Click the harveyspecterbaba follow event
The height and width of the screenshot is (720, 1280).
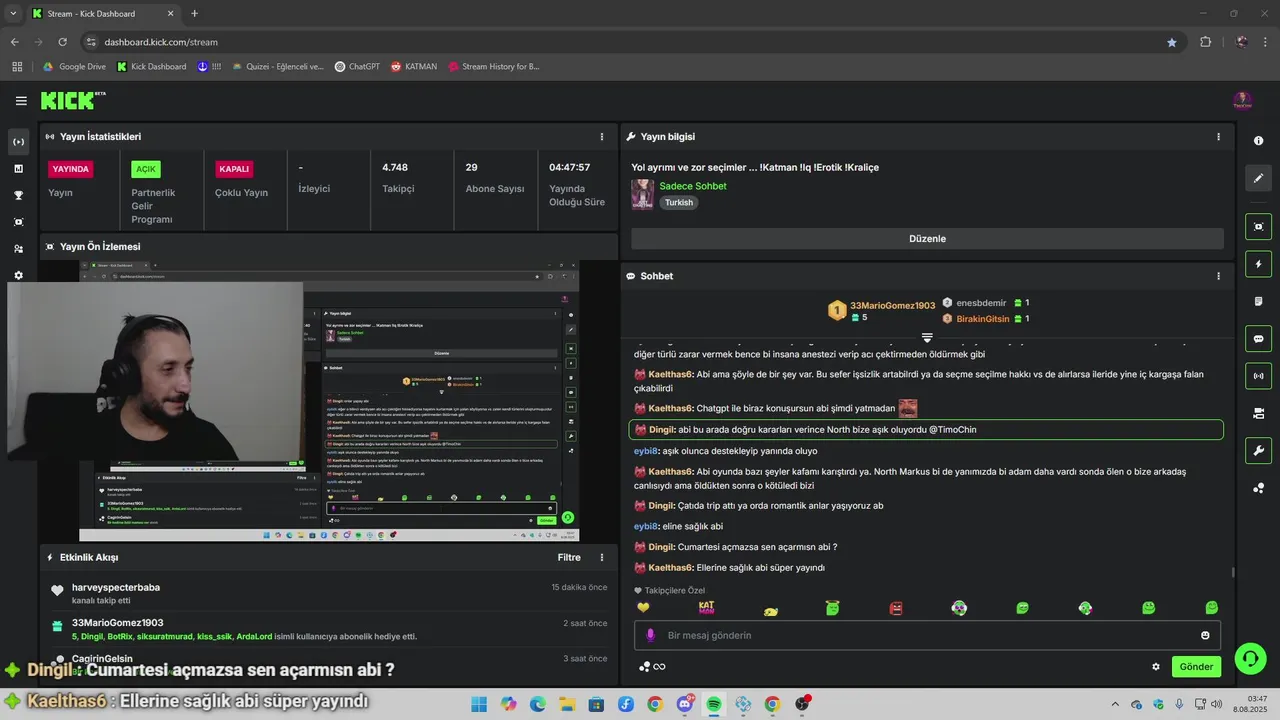pos(329,594)
